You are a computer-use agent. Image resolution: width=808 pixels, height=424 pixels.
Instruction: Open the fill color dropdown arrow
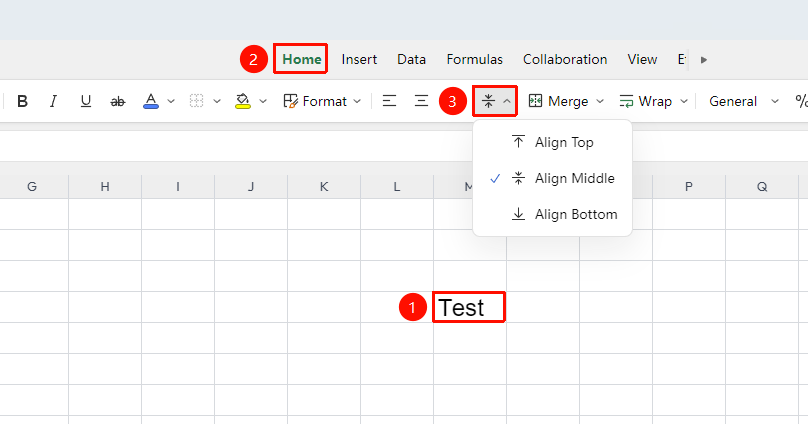click(x=263, y=101)
